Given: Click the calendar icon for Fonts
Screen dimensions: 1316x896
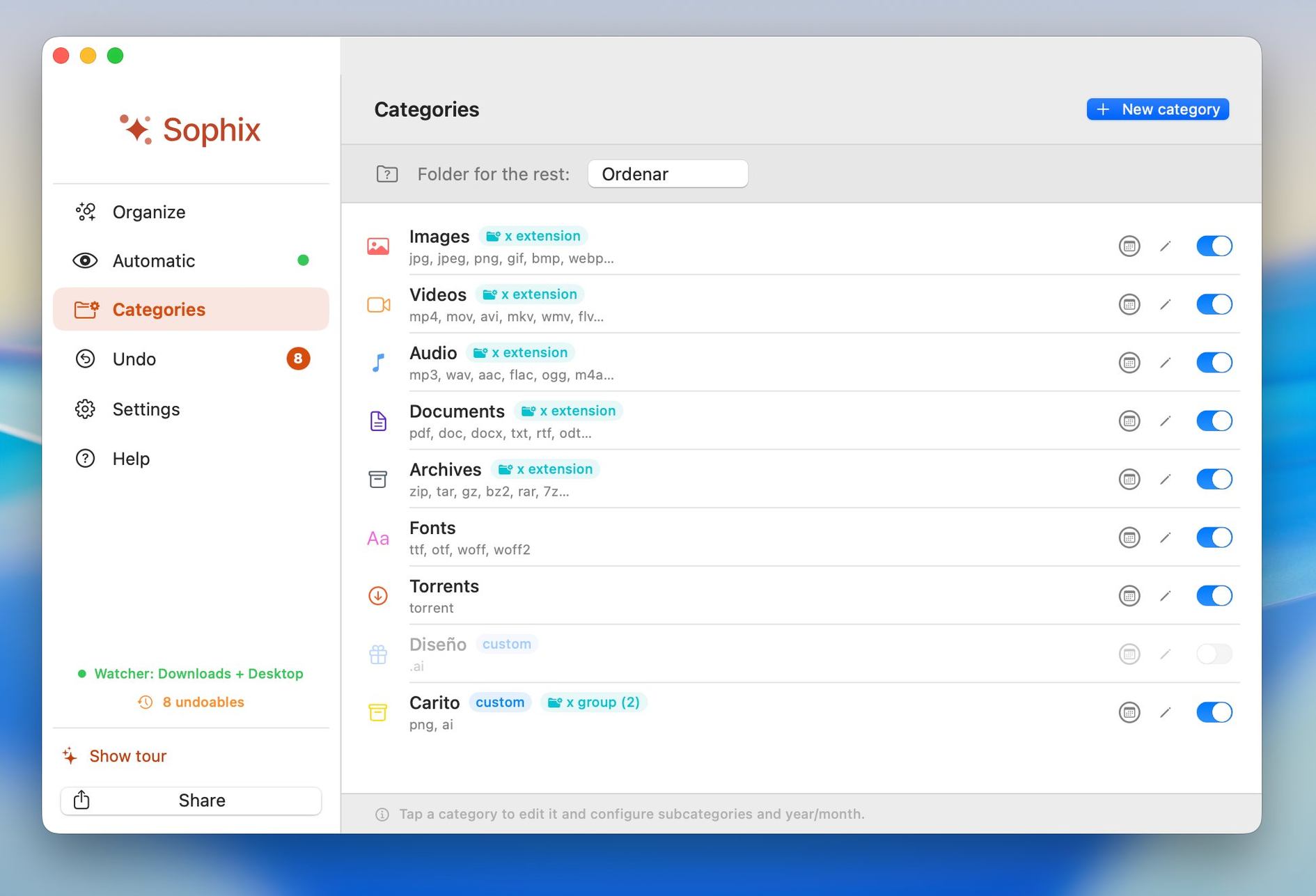Looking at the screenshot, I should (x=1129, y=537).
